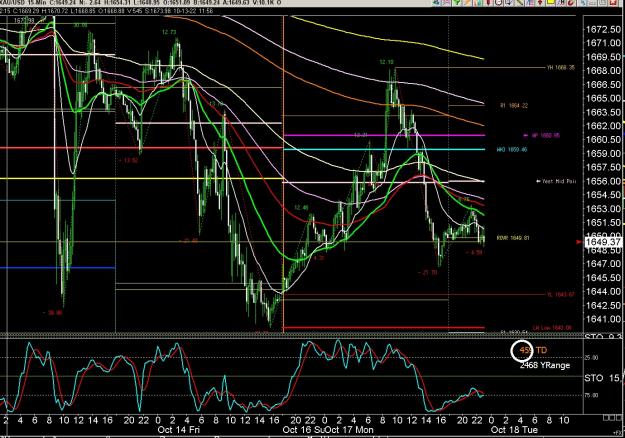Click the 2468 YRange text
625x438 pixels.
545,365
